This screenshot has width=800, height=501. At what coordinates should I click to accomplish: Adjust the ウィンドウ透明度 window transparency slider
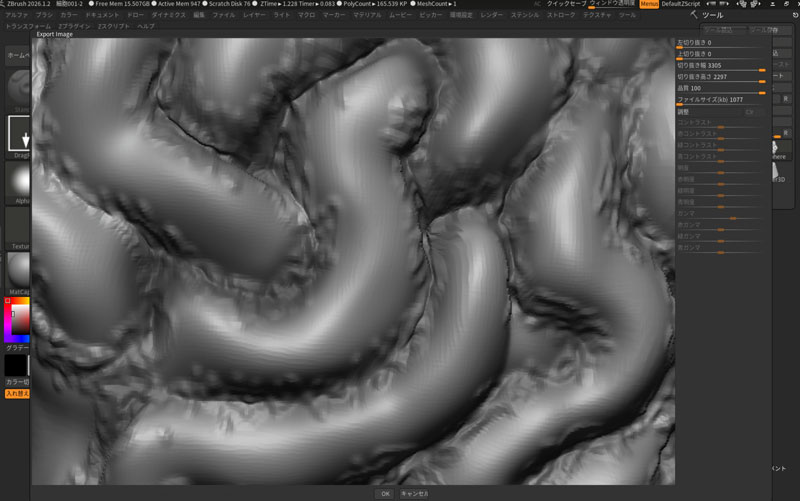612,4
